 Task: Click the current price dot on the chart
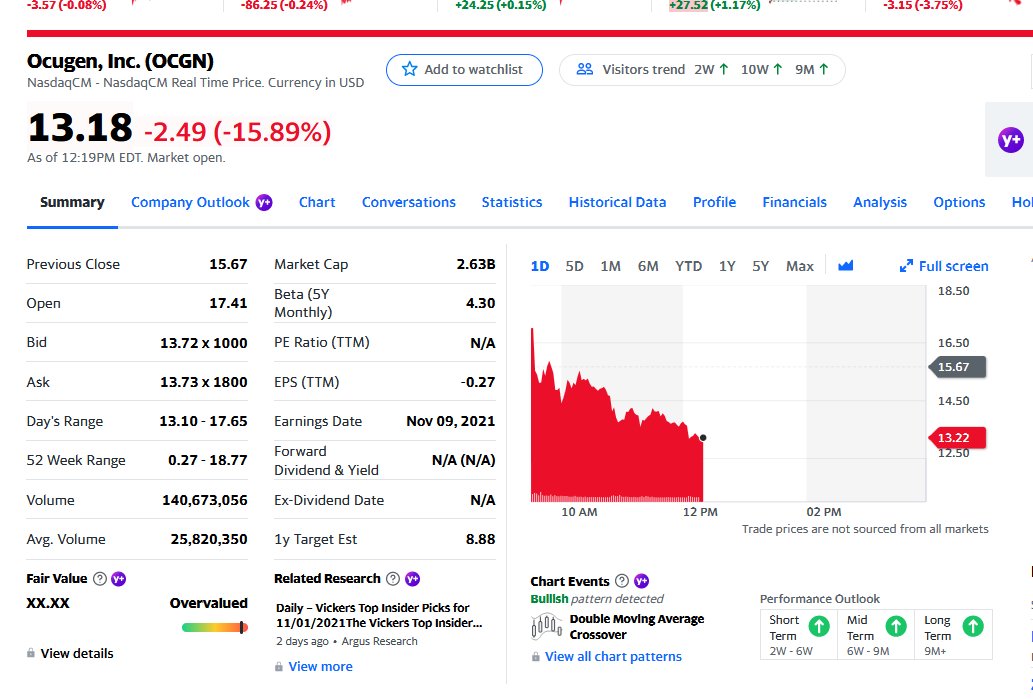coord(703,437)
